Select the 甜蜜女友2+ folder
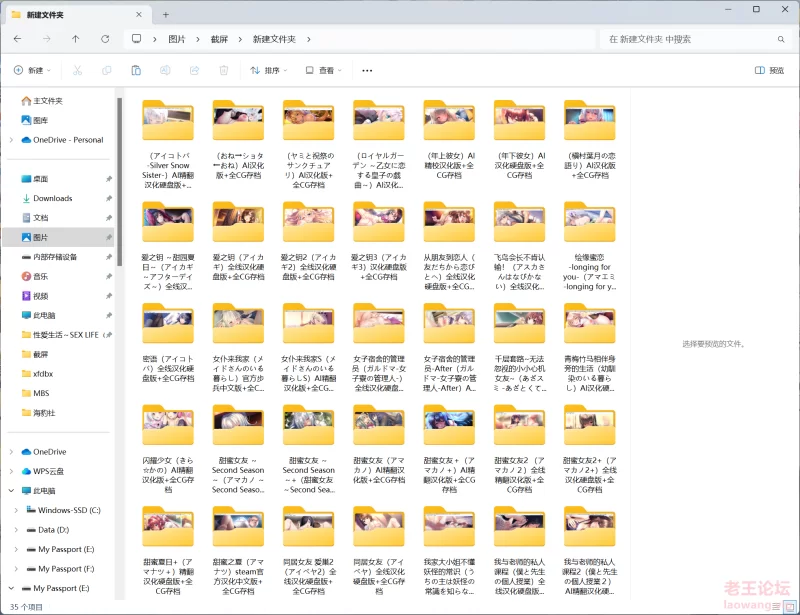 (x=589, y=450)
